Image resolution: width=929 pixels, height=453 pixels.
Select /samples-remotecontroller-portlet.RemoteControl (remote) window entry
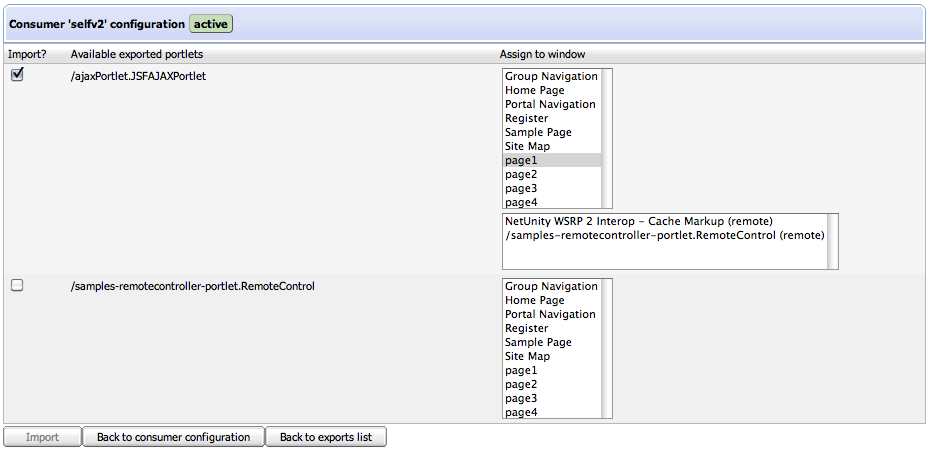coord(664,235)
